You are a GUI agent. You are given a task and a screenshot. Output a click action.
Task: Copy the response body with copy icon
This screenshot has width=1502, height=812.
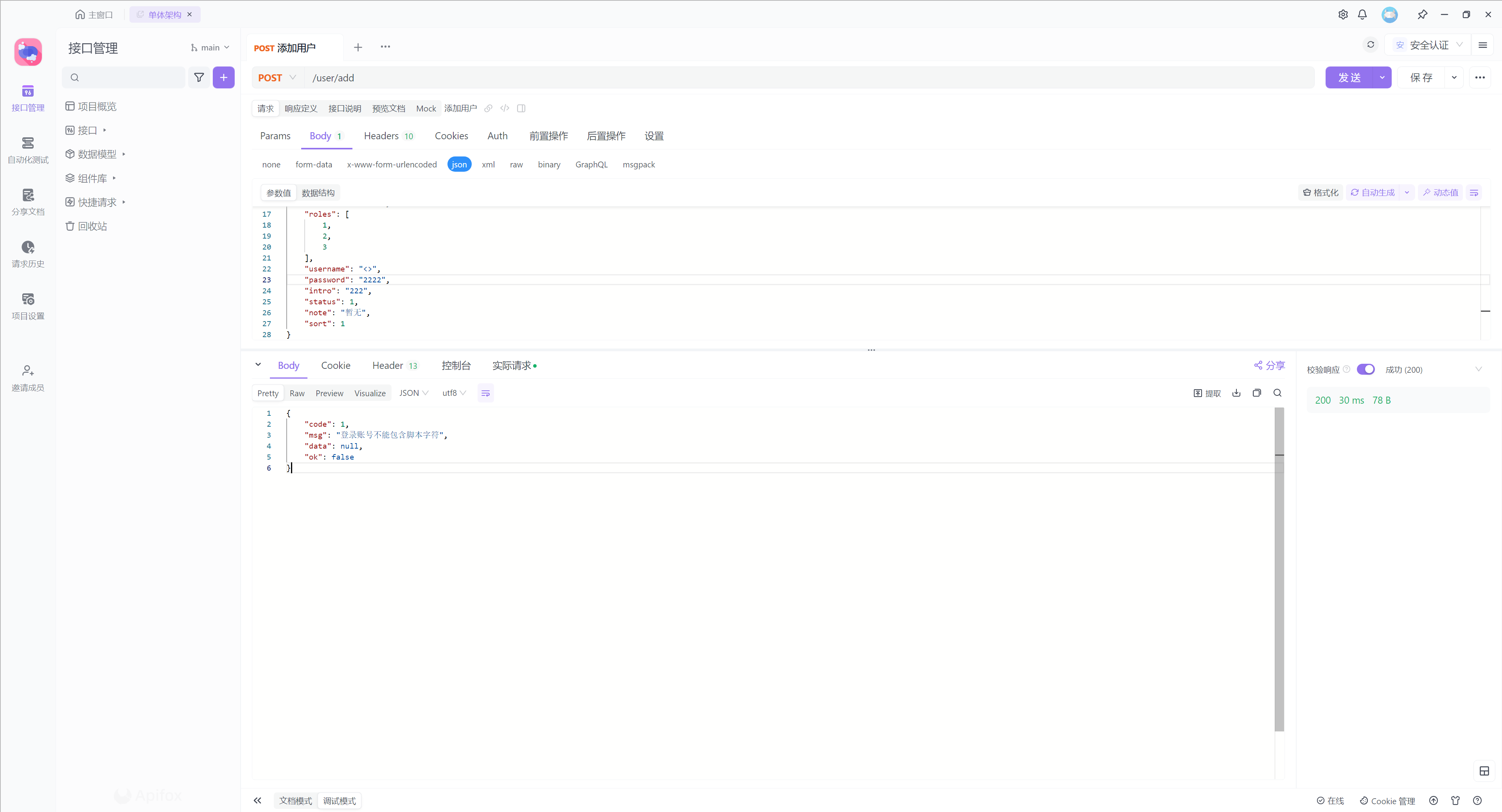(x=1256, y=393)
